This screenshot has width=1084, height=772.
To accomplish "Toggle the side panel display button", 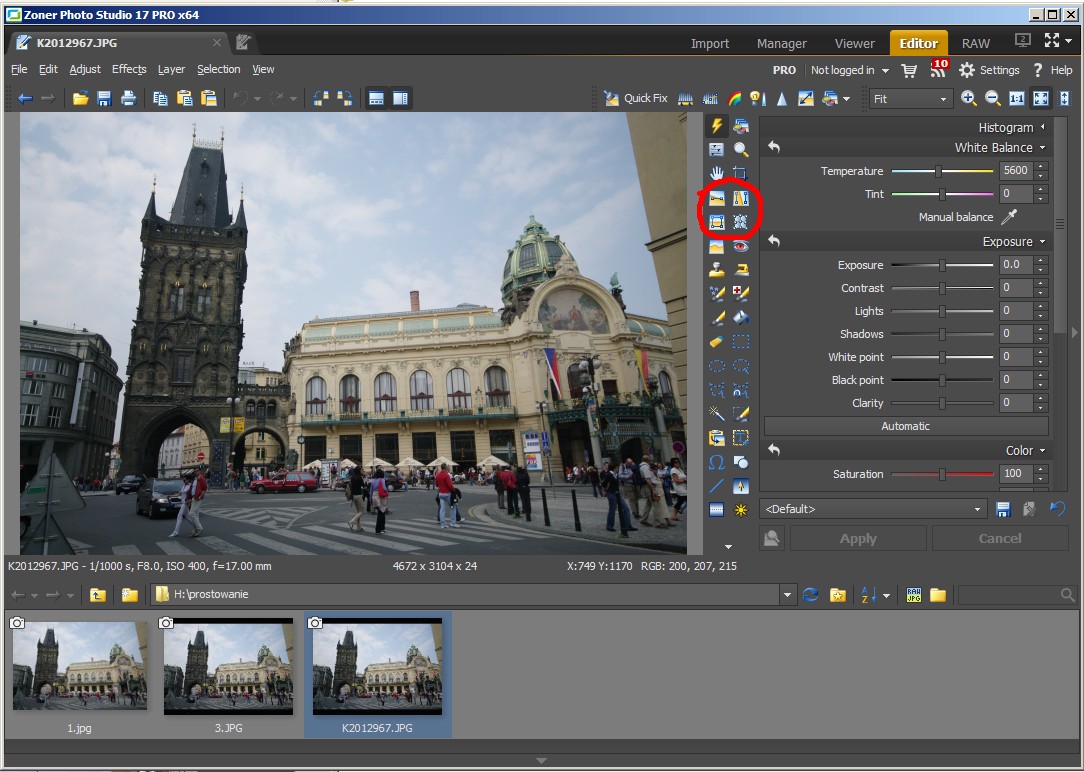I will [401, 98].
